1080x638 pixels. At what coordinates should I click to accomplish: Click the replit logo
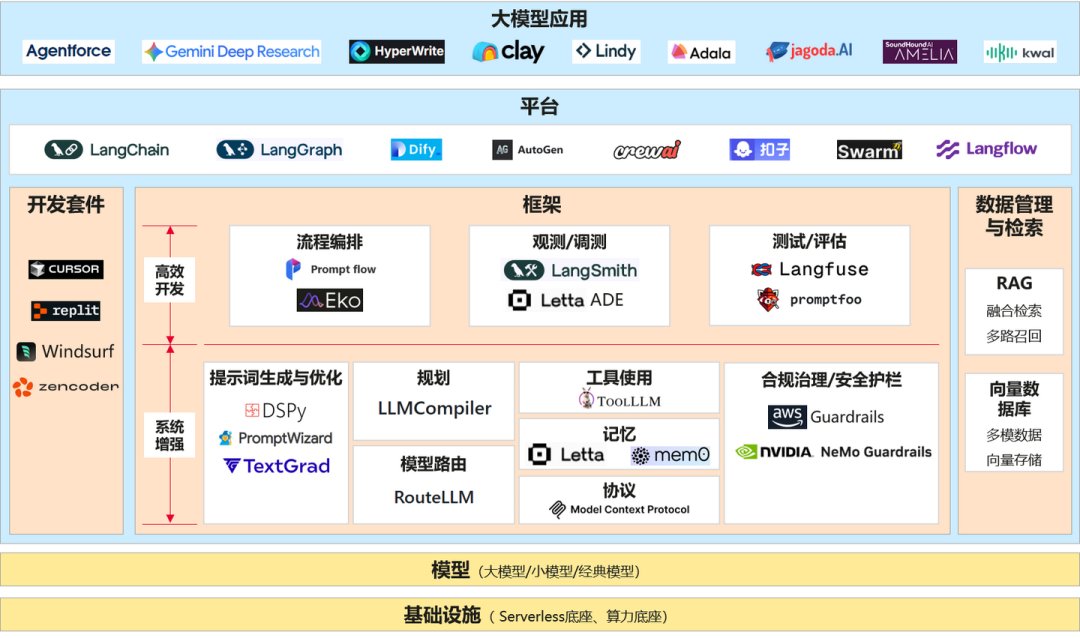coord(66,311)
